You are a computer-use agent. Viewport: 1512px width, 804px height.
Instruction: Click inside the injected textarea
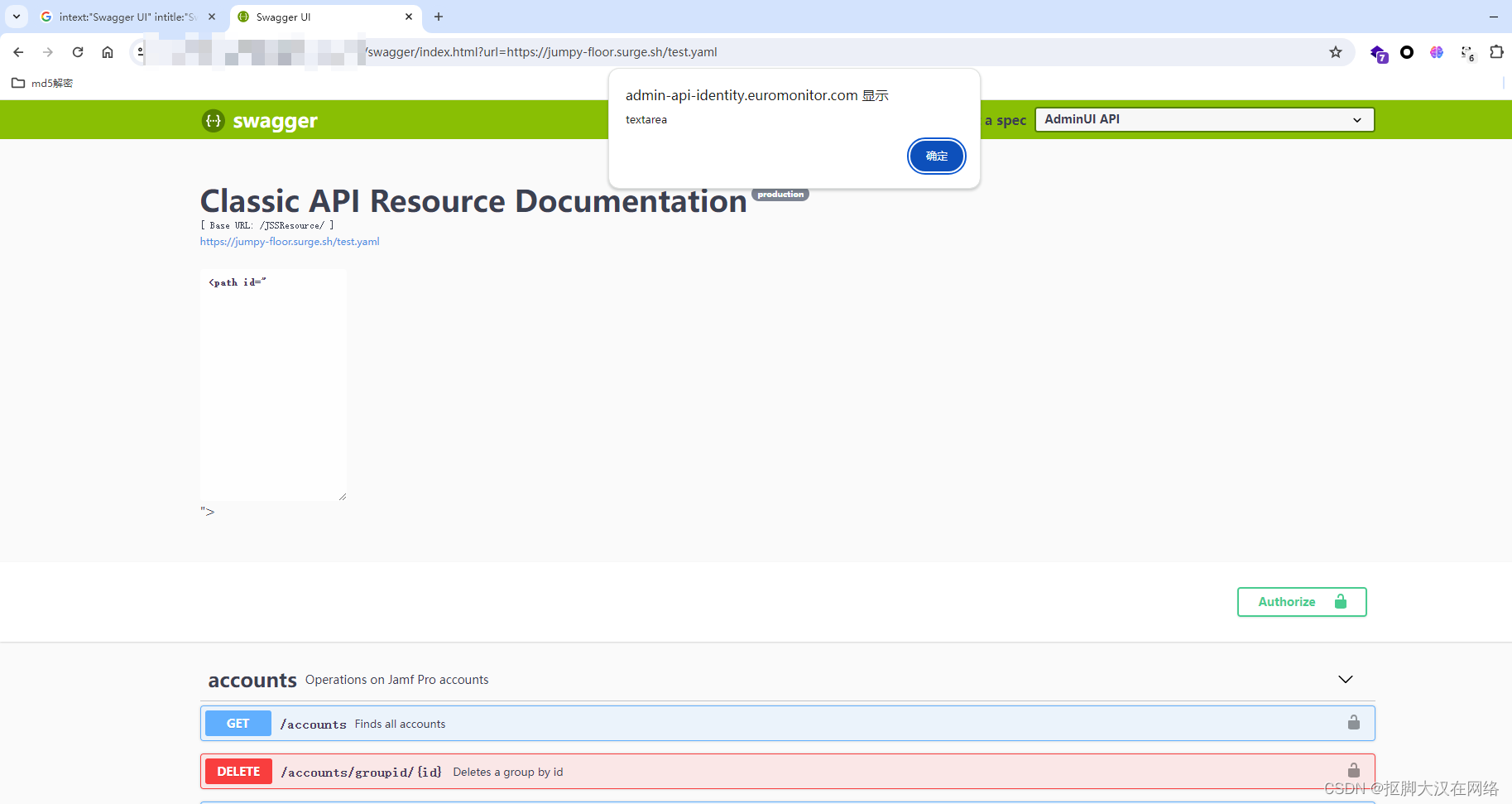click(274, 385)
